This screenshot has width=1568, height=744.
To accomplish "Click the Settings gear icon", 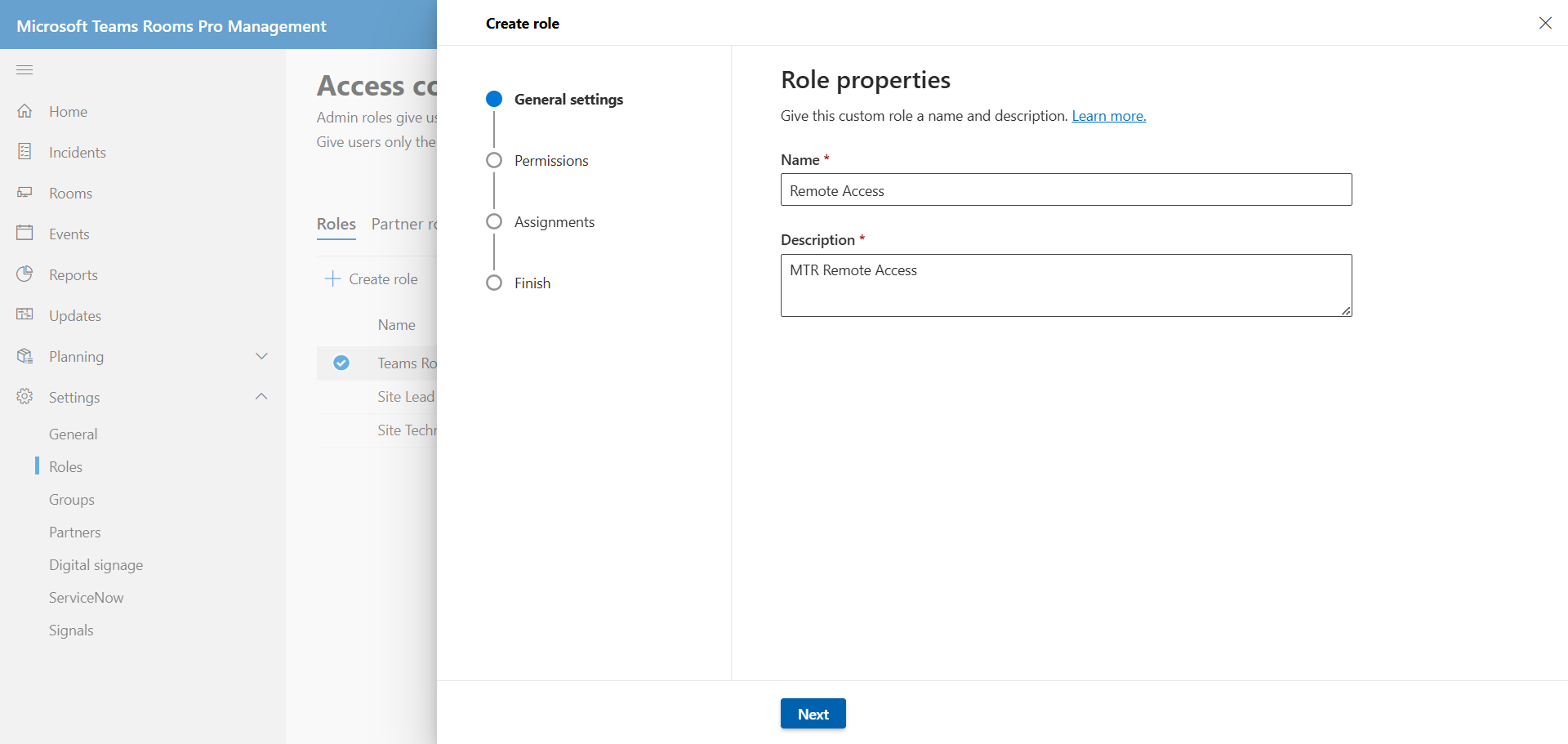I will (x=24, y=396).
